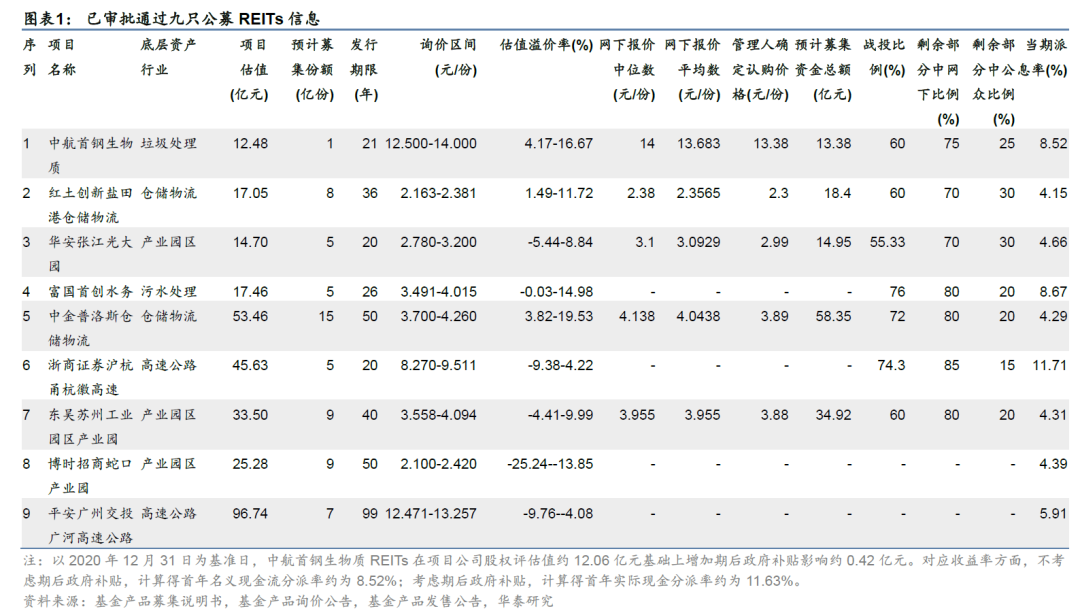The height and width of the screenshot is (613, 1080).
Task: Click the valuation cell '14.70'
Action: pos(251,242)
